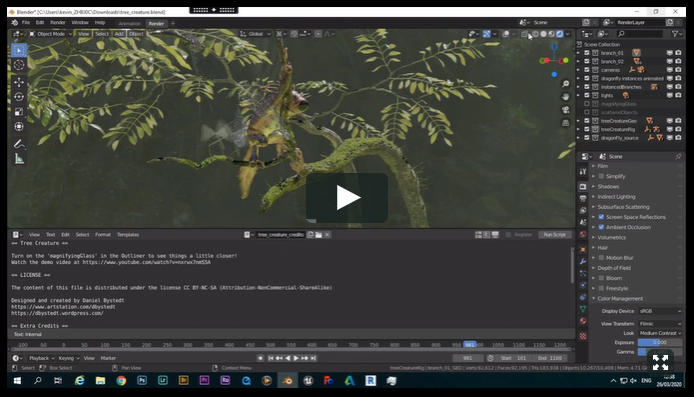The width and height of the screenshot is (694, 397).
Task: Click the viewport zoom magnifier icon
Action: click(565, 84)
